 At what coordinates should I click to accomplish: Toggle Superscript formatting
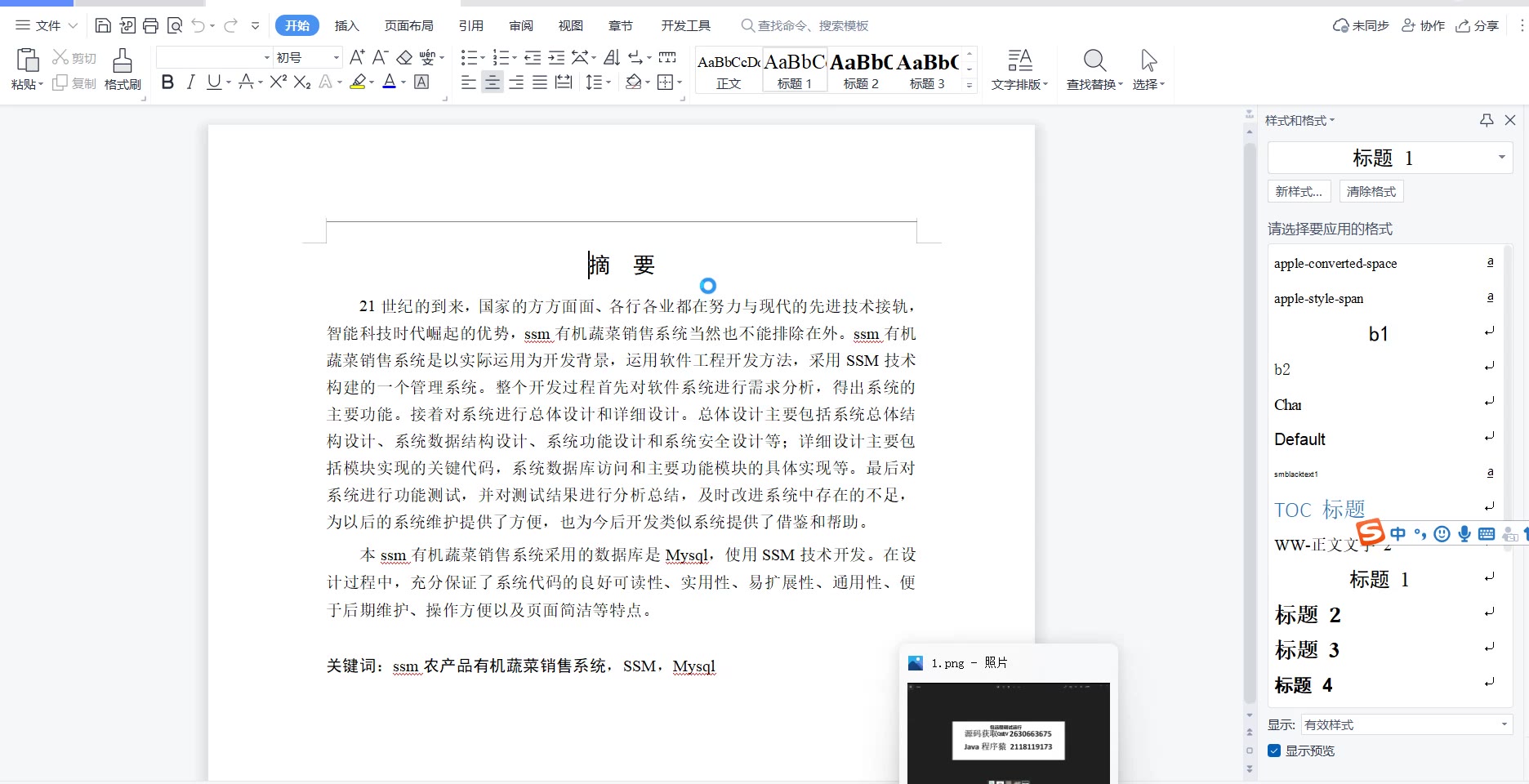coord(279,82)
